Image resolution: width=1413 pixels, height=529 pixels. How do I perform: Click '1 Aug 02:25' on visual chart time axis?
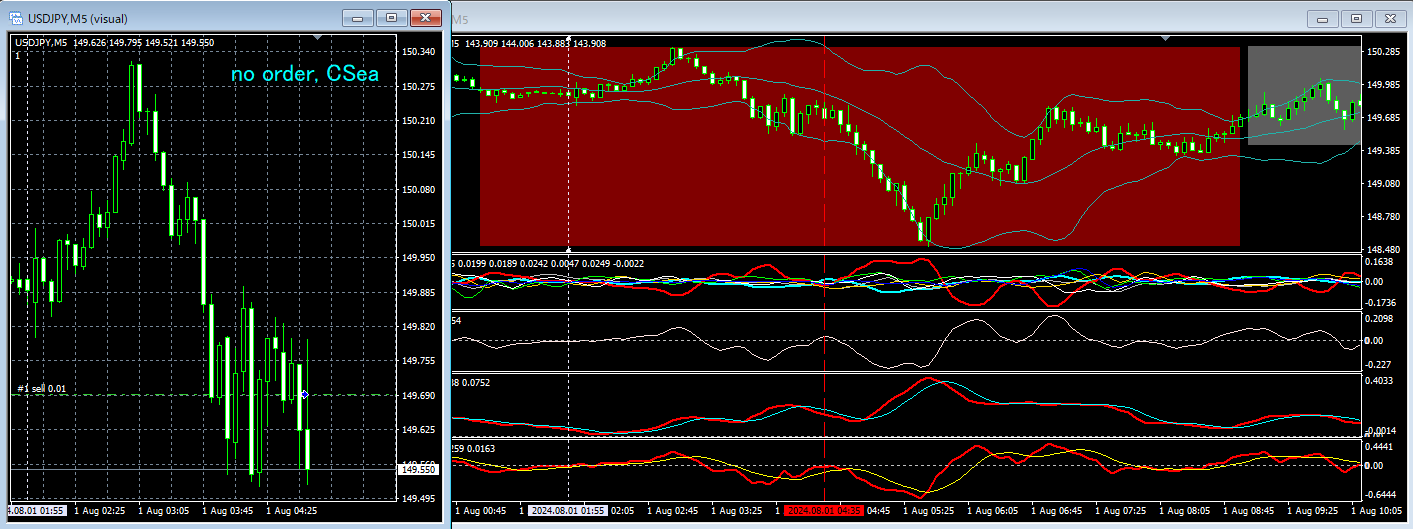pyautogui.click(x=102, y=510)
